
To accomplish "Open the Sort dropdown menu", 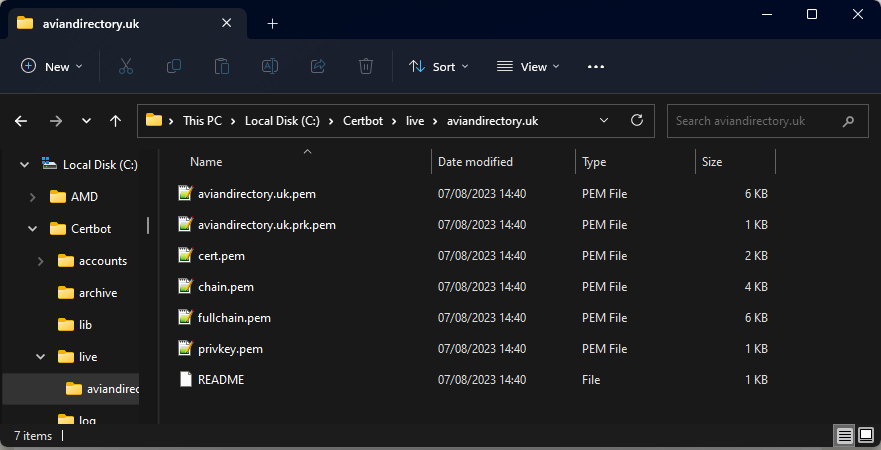I will 433,66.
